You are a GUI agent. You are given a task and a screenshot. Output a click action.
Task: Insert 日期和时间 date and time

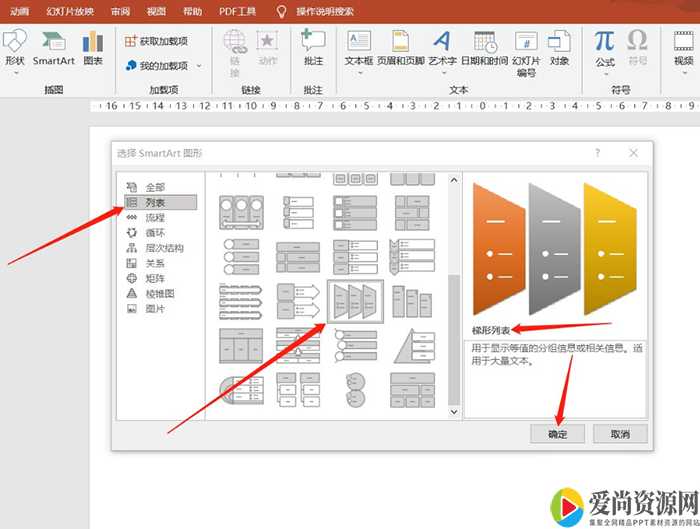point(486,47)
